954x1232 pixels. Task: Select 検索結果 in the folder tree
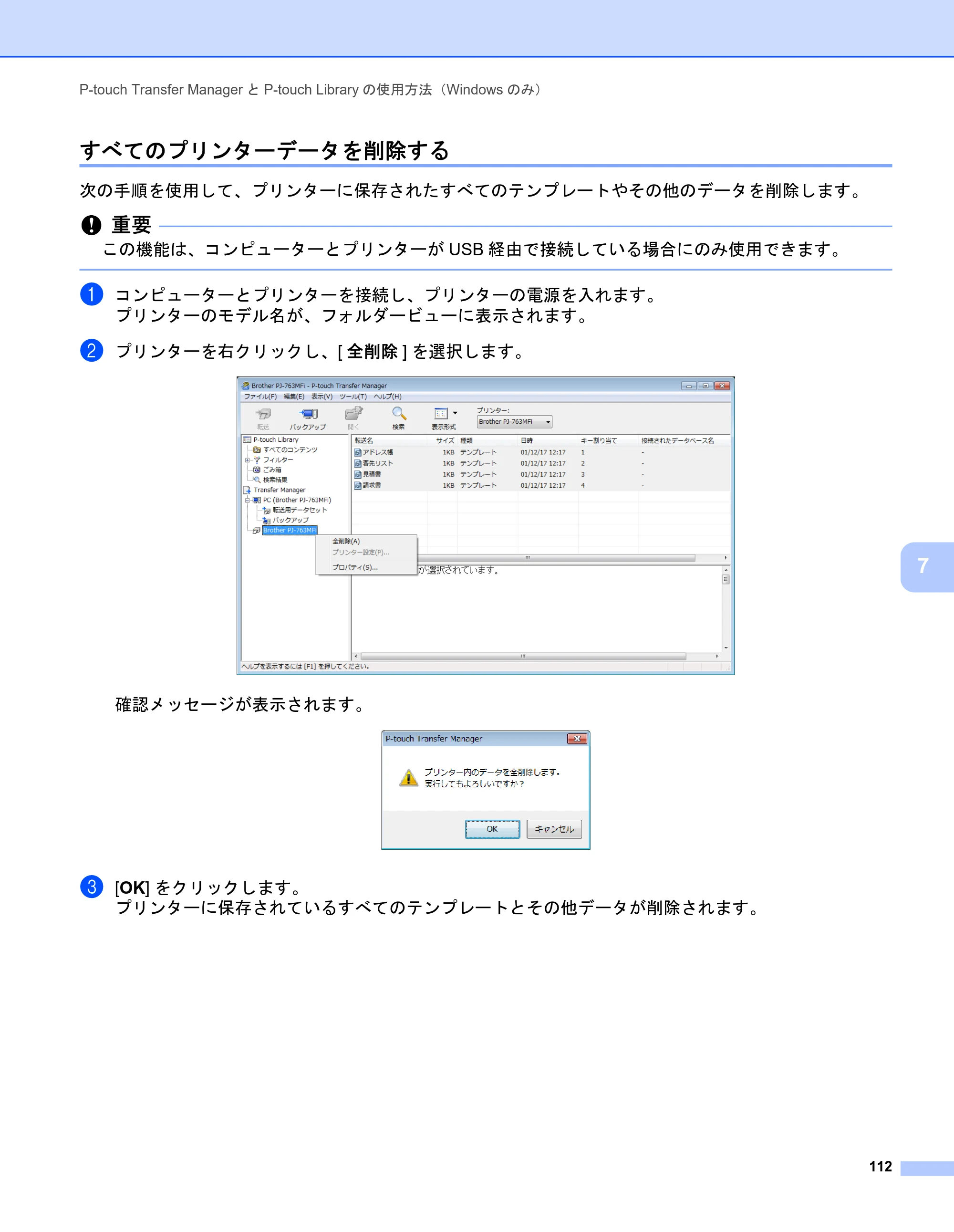275,480
